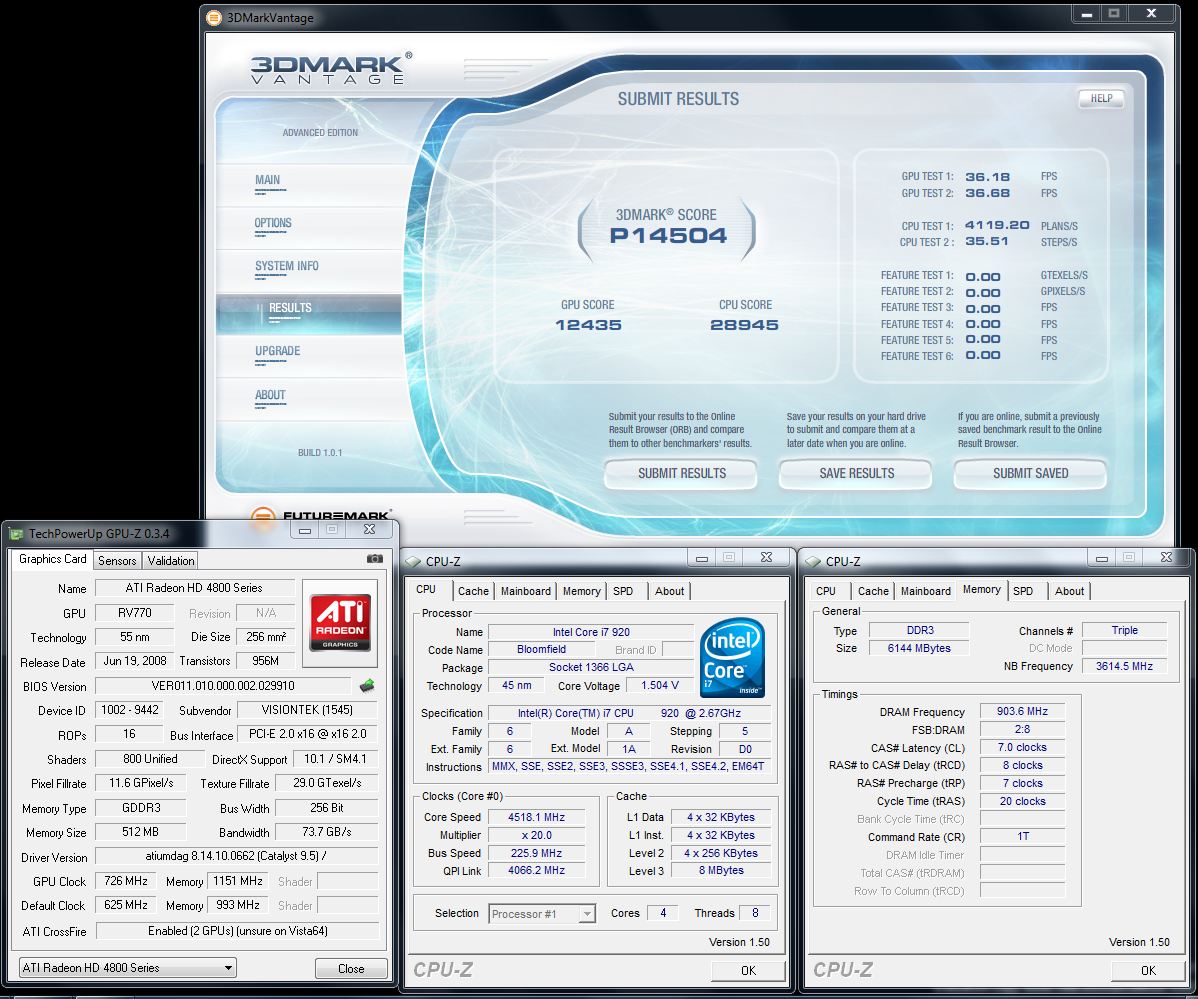The image size is (1198, 999).
Task: Click the CPU TEST 1 value 4119.20
Action: tap(996, 225)
